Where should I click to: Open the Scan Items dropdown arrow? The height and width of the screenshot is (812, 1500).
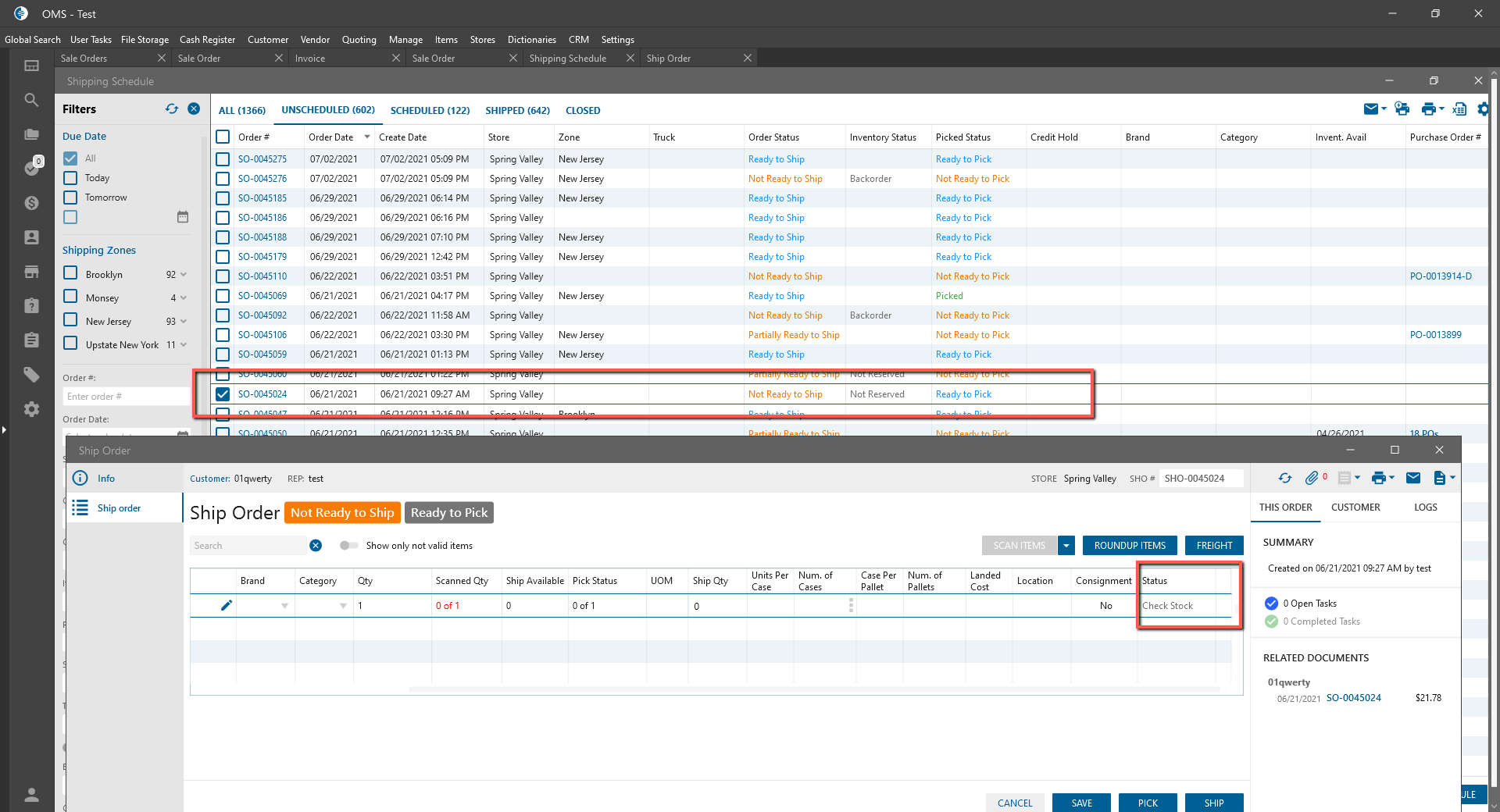1066,546
